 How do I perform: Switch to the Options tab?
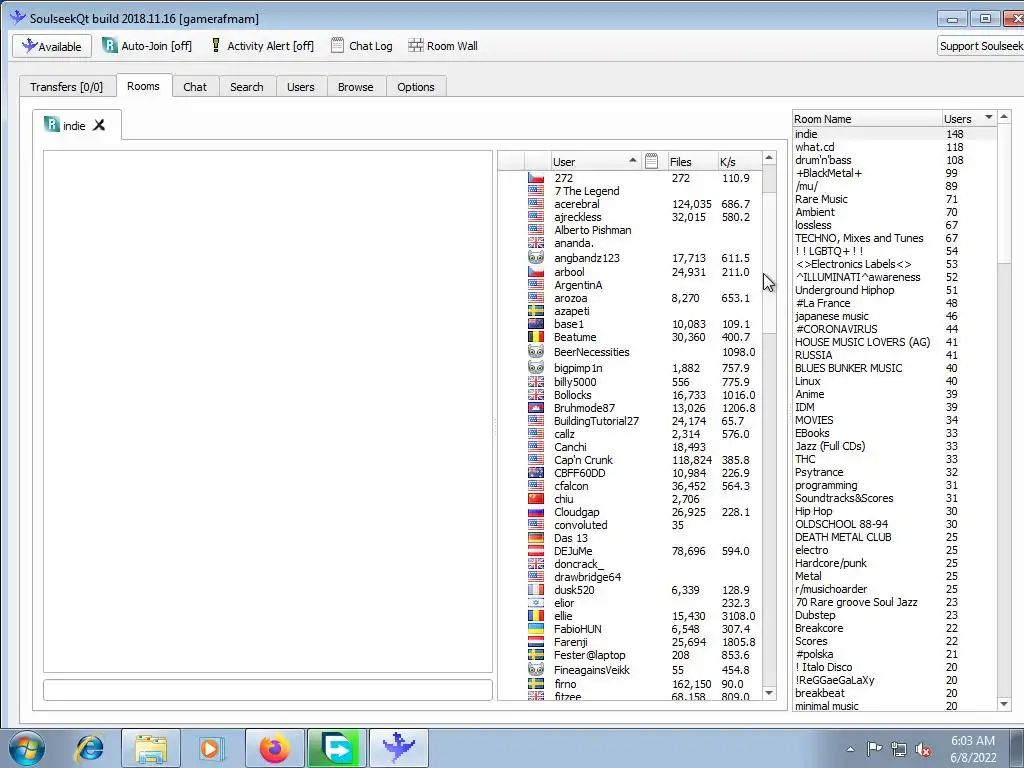point(416,87)
